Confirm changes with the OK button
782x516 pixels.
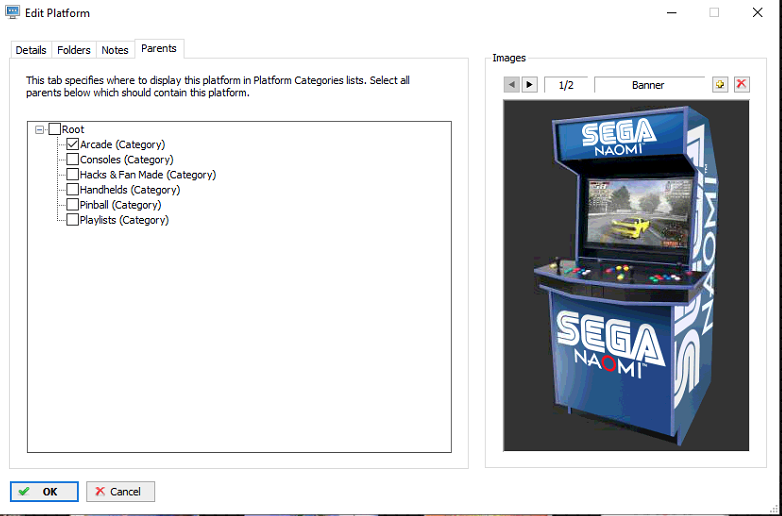[44, 492]
